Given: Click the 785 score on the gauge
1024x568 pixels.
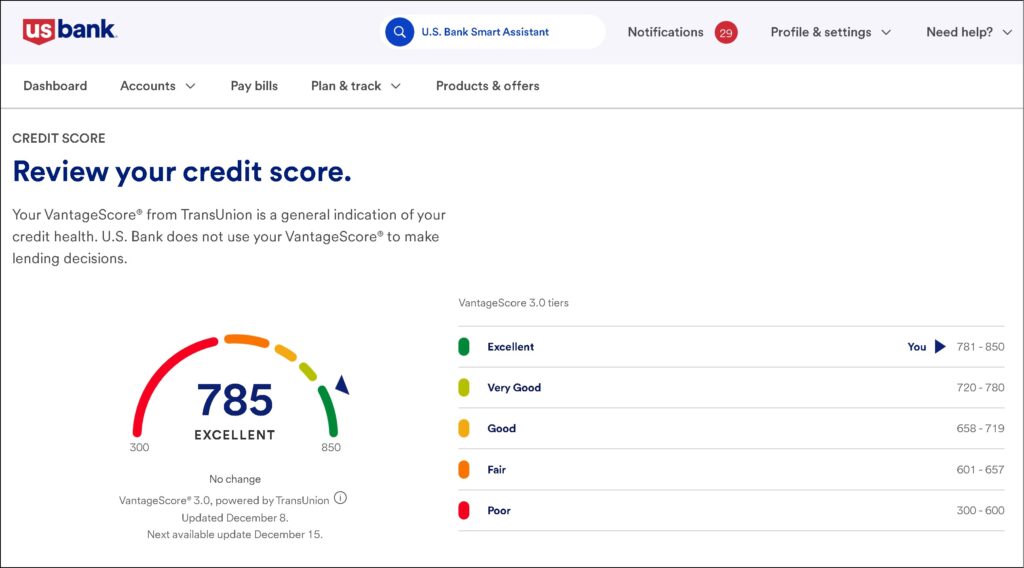Looking at the screenshot, I should point(235,400).
